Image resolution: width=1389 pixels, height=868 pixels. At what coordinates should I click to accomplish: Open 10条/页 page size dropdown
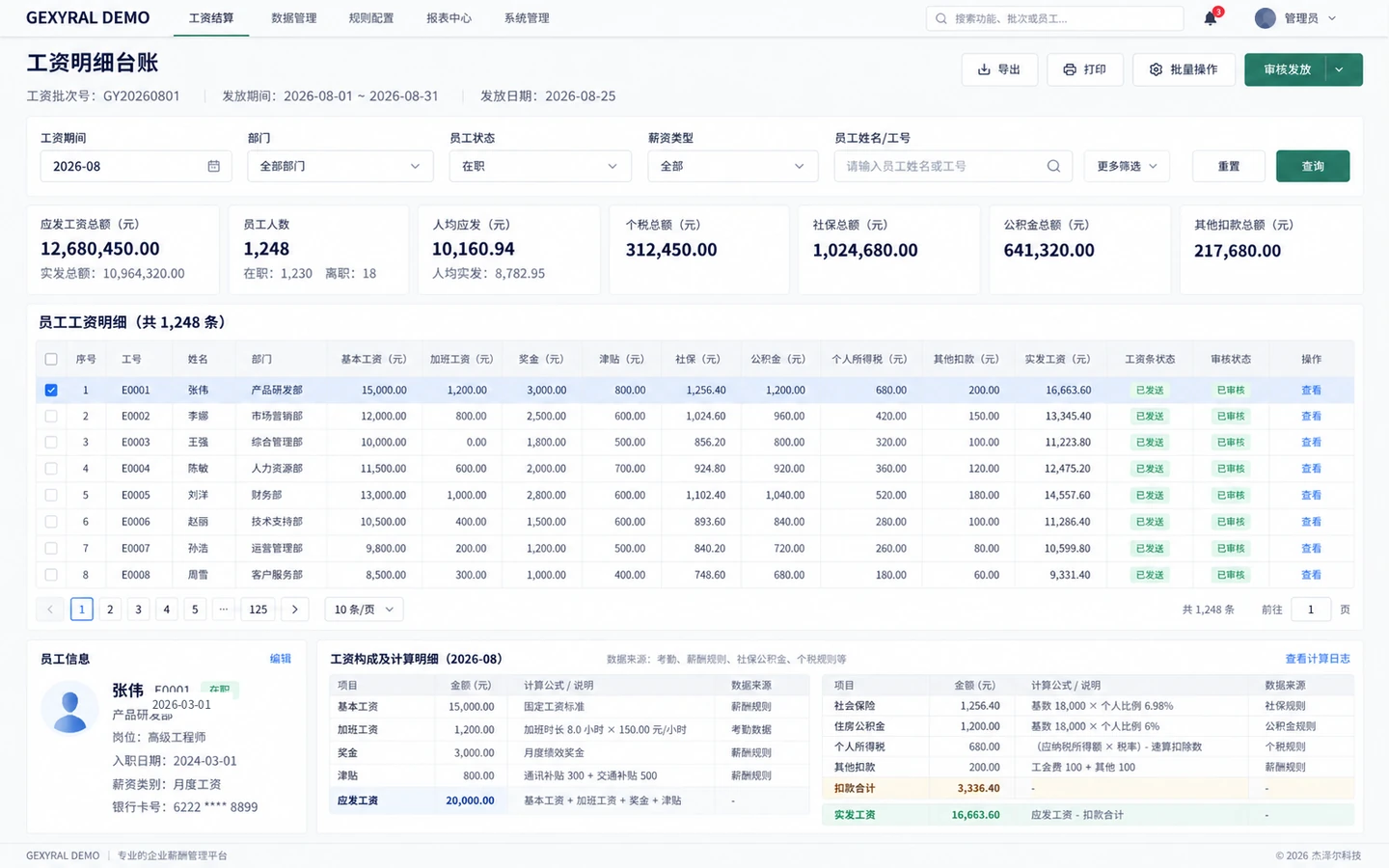[364, 610]
